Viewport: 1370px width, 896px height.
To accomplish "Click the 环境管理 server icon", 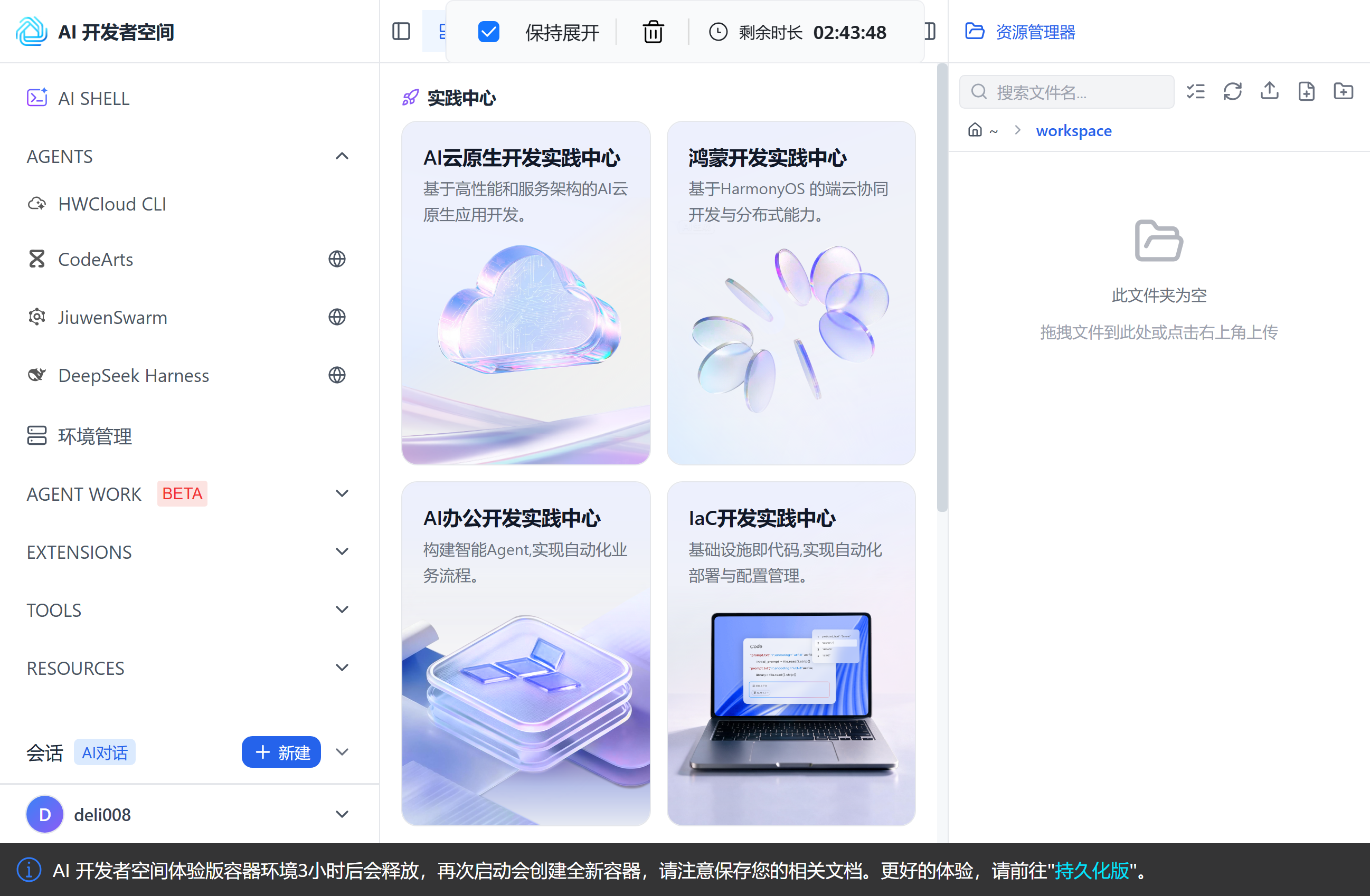I will (x=37, y=435).
